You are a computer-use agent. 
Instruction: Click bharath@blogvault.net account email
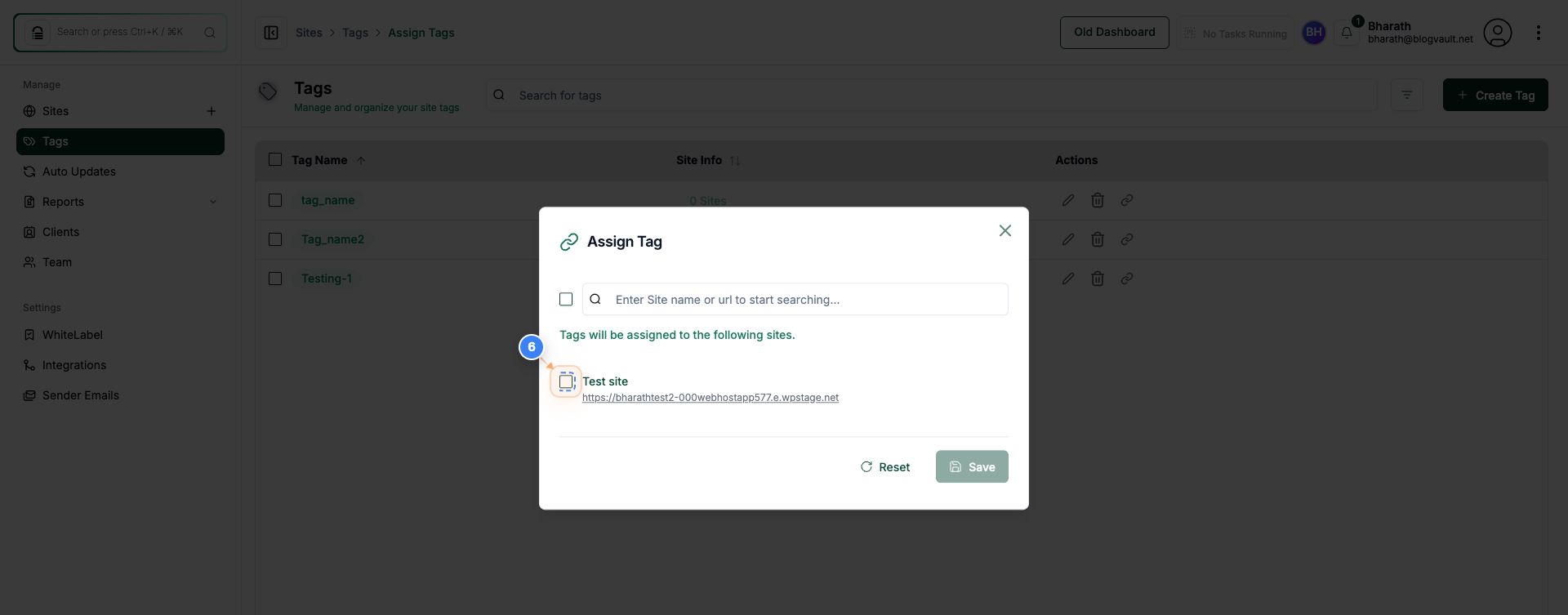click(x=1420, y=39)
